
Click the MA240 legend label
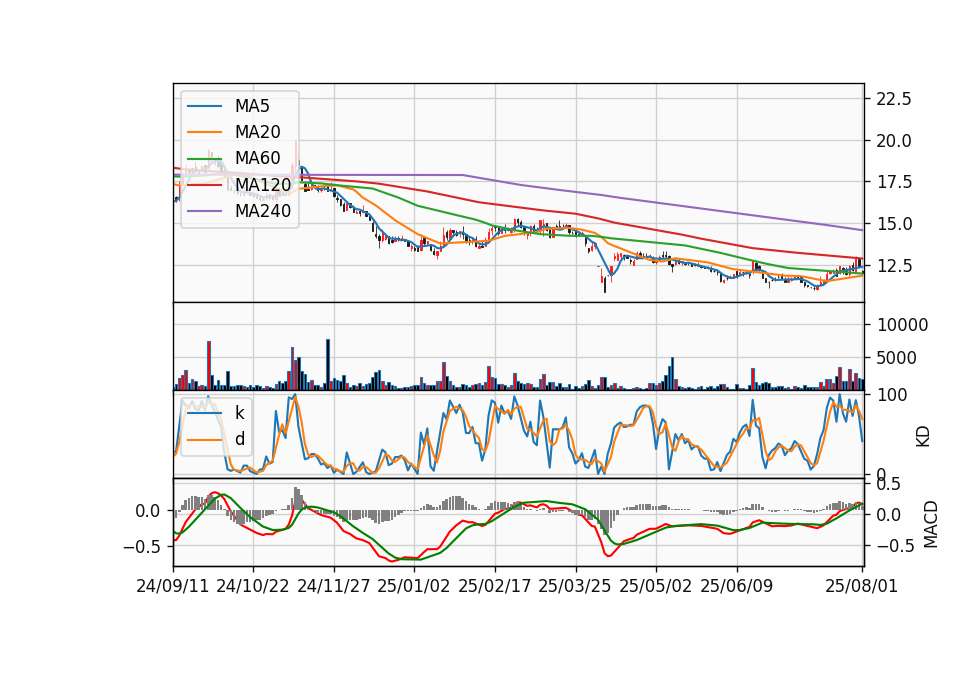pos(263,211)
